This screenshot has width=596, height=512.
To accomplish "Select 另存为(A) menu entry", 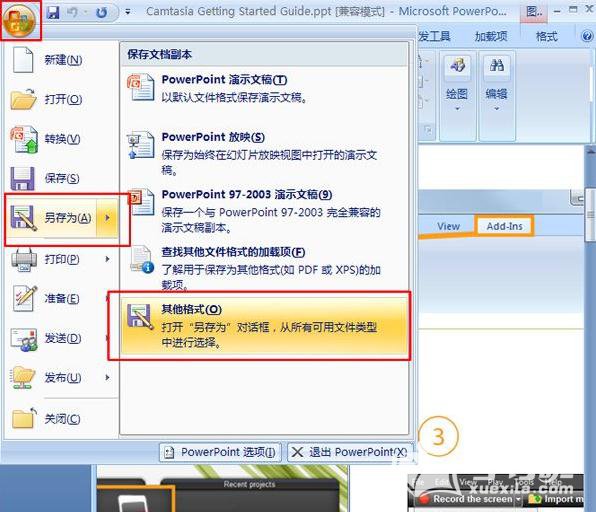I will tap(51, 218).
